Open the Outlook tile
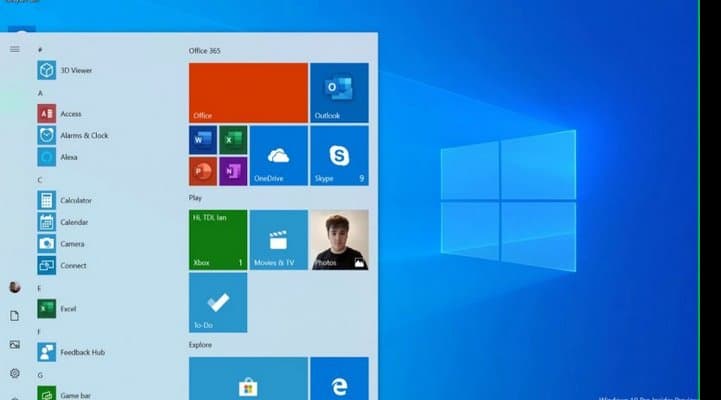The image size is (721, 400). pyautogui.click(x=339, y=93)
